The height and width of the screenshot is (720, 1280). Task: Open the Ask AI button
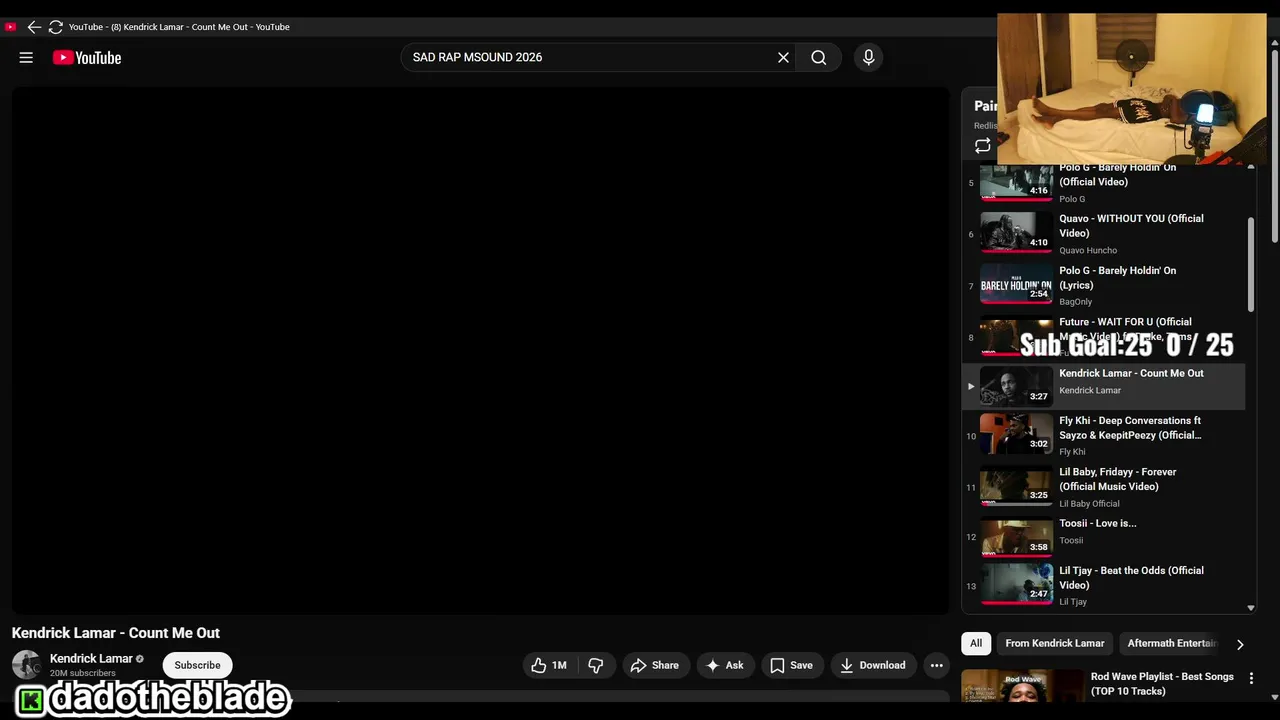(725, 665)
